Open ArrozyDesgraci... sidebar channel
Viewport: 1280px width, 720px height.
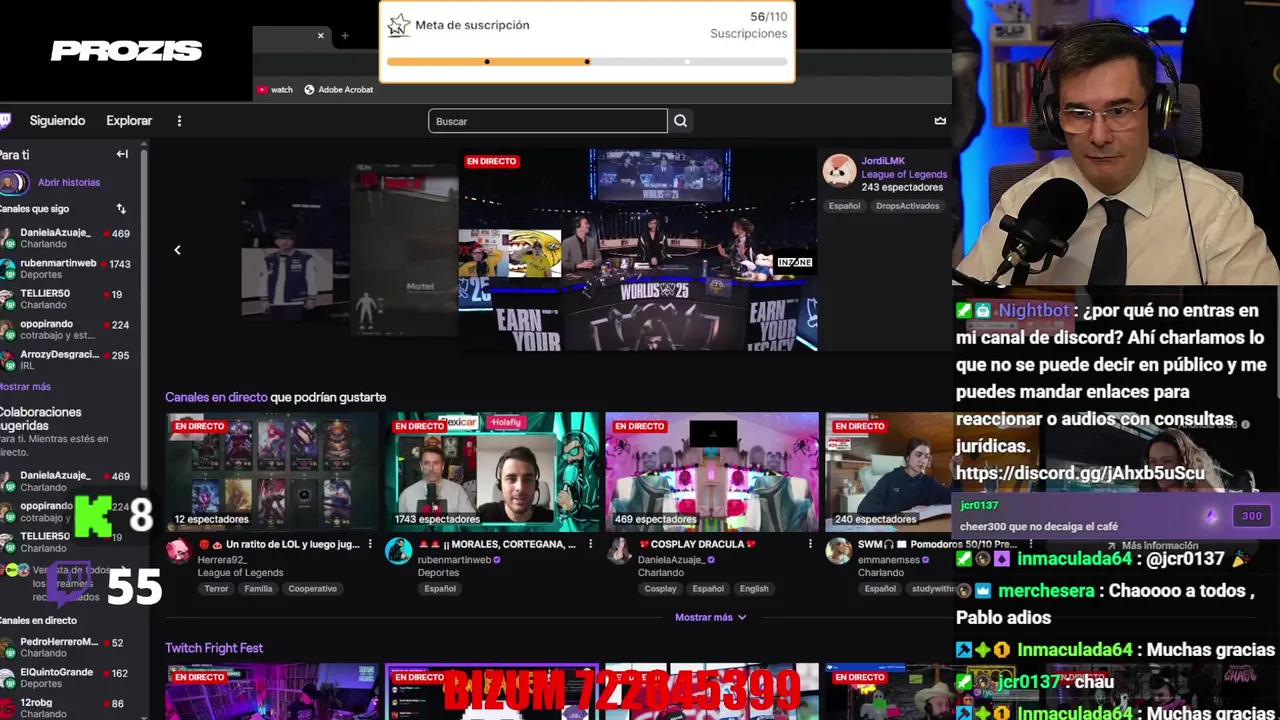click(x=67, y=360)
